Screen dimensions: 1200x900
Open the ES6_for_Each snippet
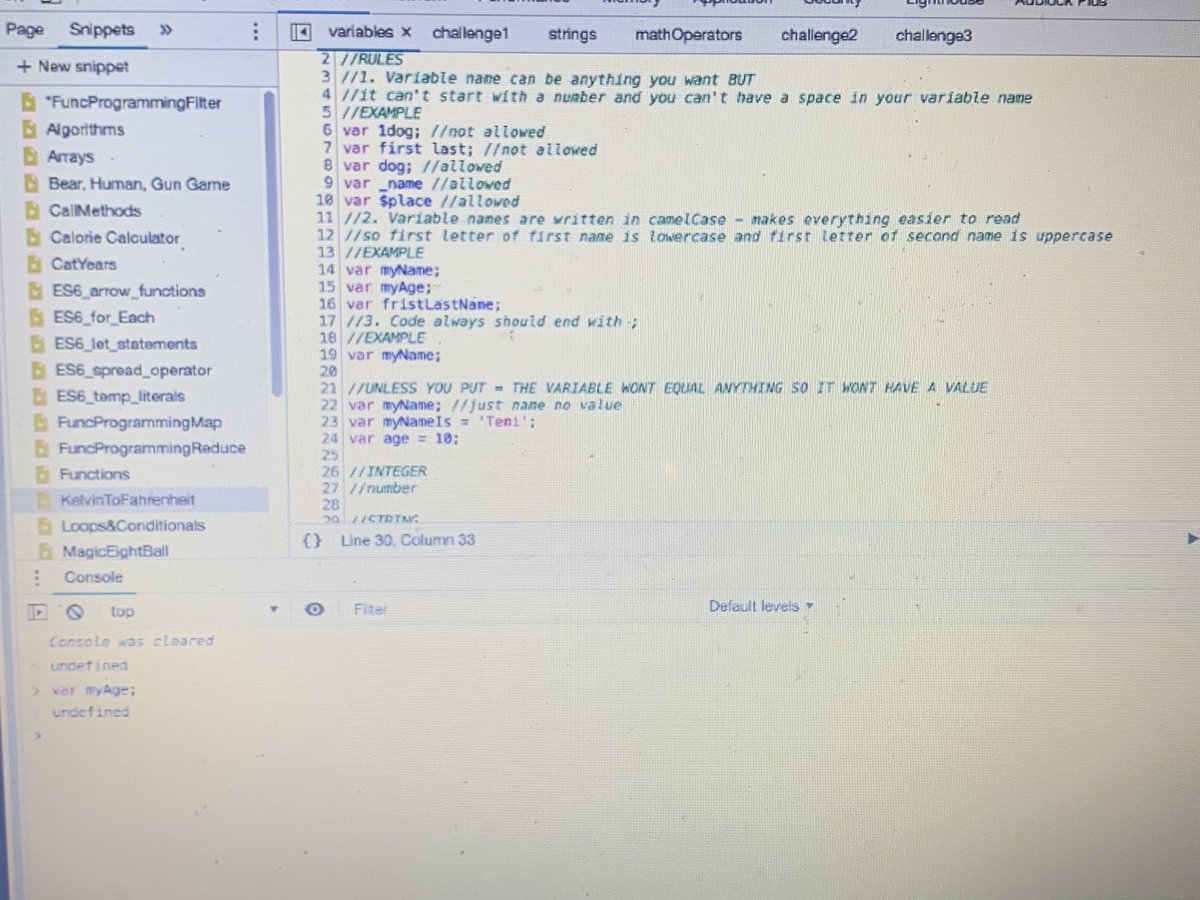pos(105,317)
